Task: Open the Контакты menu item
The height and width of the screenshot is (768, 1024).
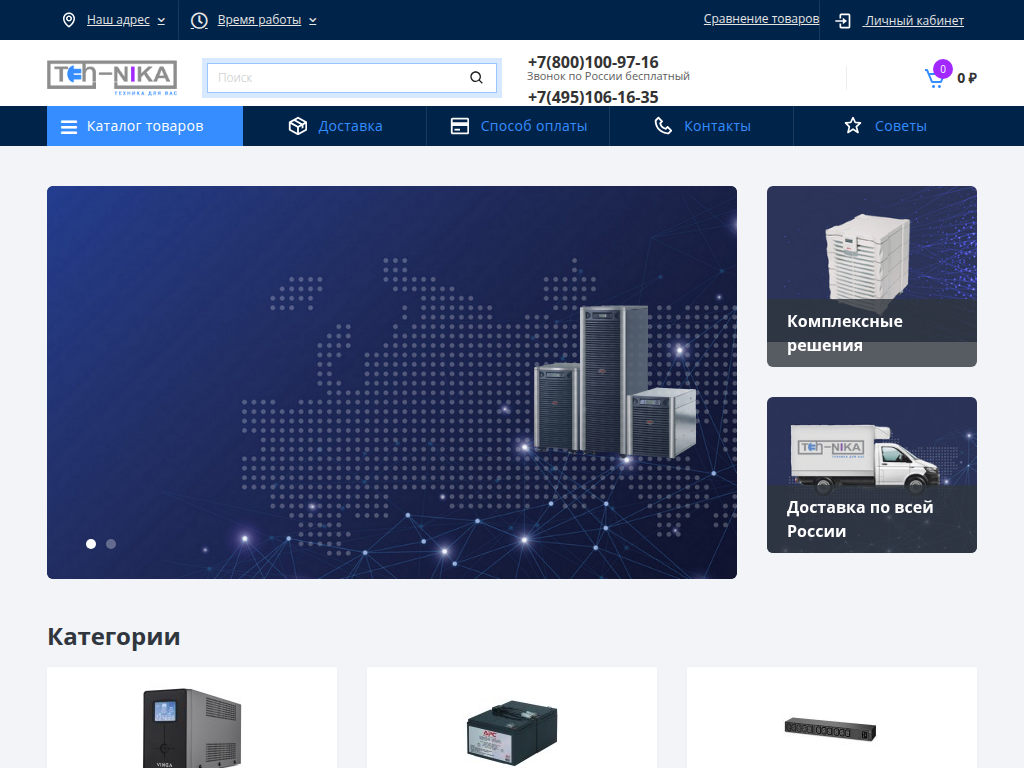Action: coord(717,126)
